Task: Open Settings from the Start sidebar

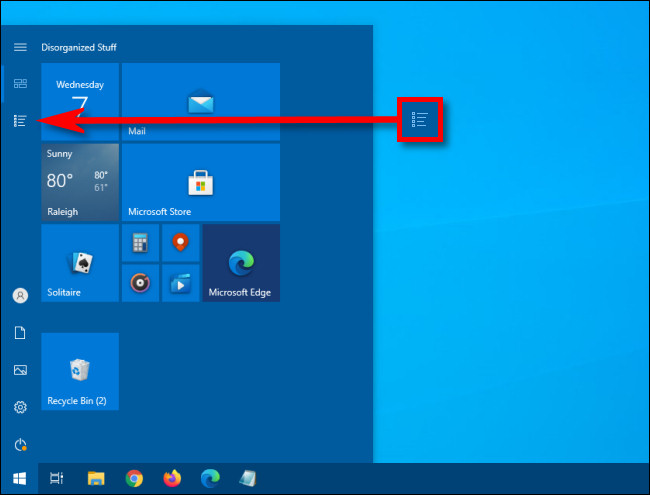Action: (x=20, y=407)
